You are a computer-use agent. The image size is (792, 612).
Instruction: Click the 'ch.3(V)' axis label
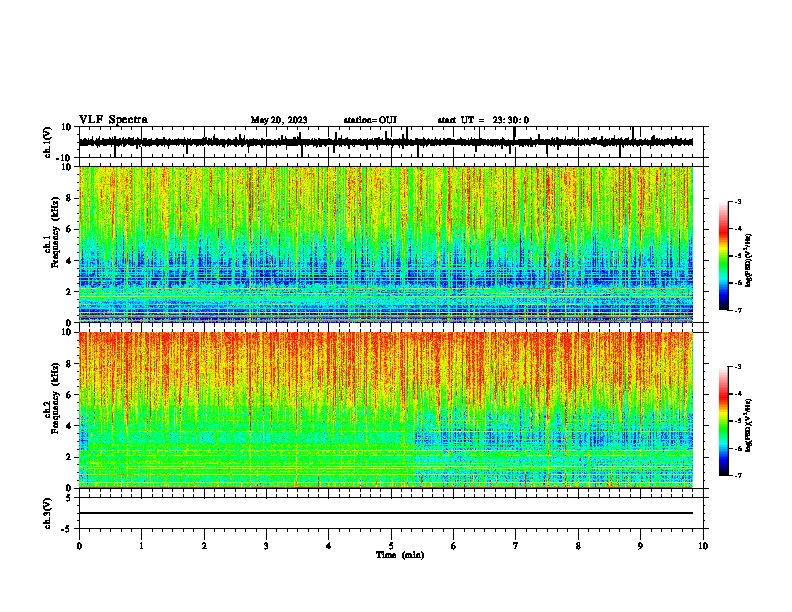(48, 513)
